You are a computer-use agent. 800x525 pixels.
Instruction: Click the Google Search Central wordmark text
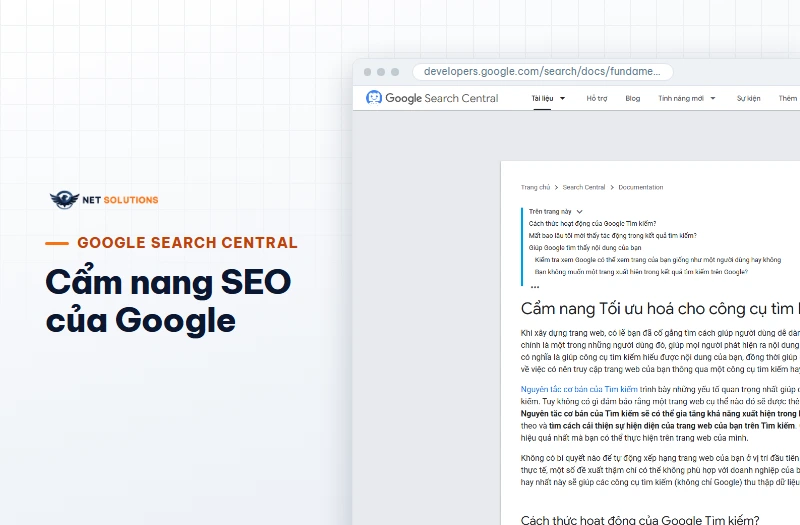pyautogui.click(x=442, y=98)
